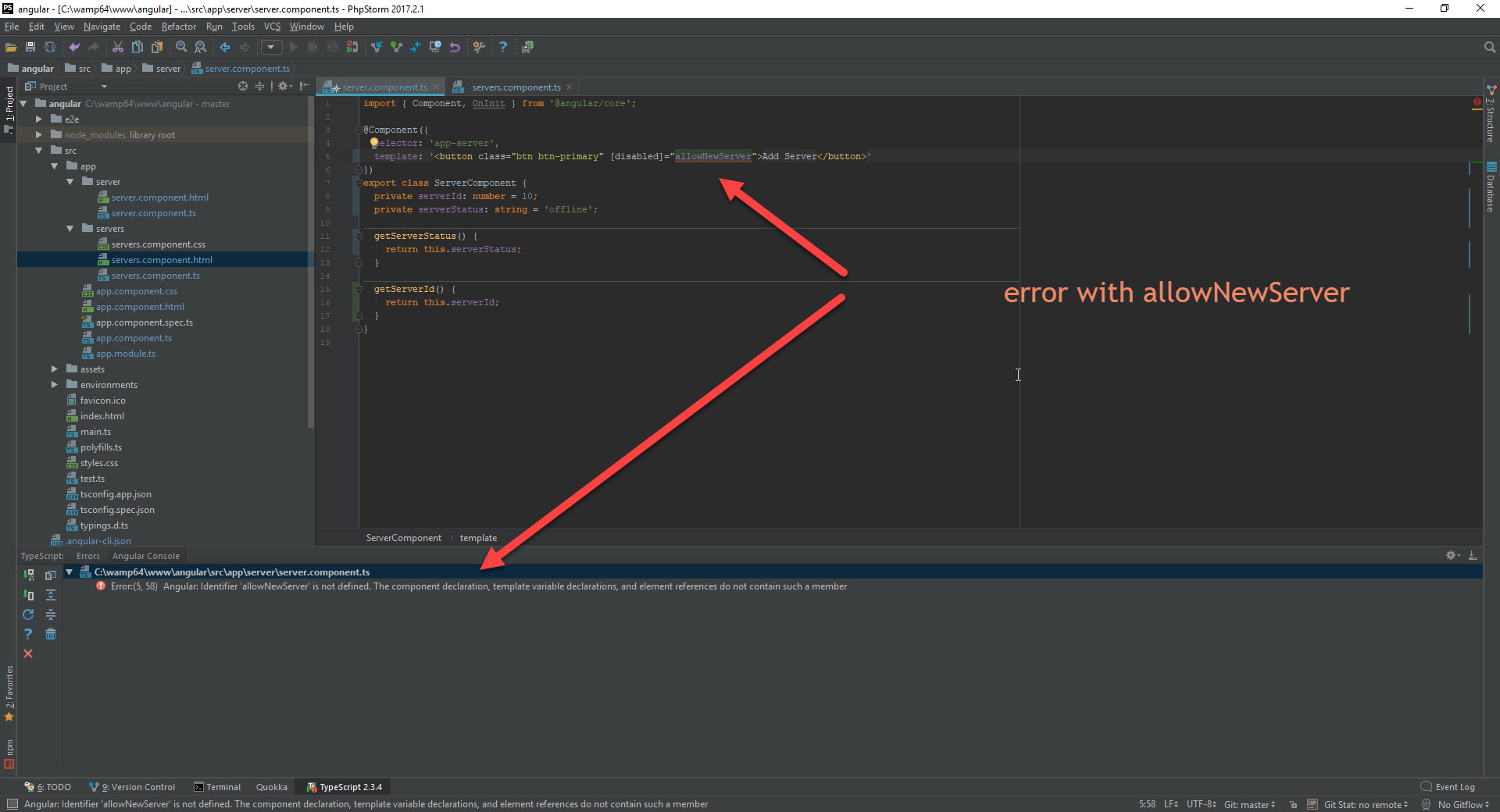The image size is (1500, 812).
Task: Collapse the servers folder in the project tree
Action: [70, 228]
